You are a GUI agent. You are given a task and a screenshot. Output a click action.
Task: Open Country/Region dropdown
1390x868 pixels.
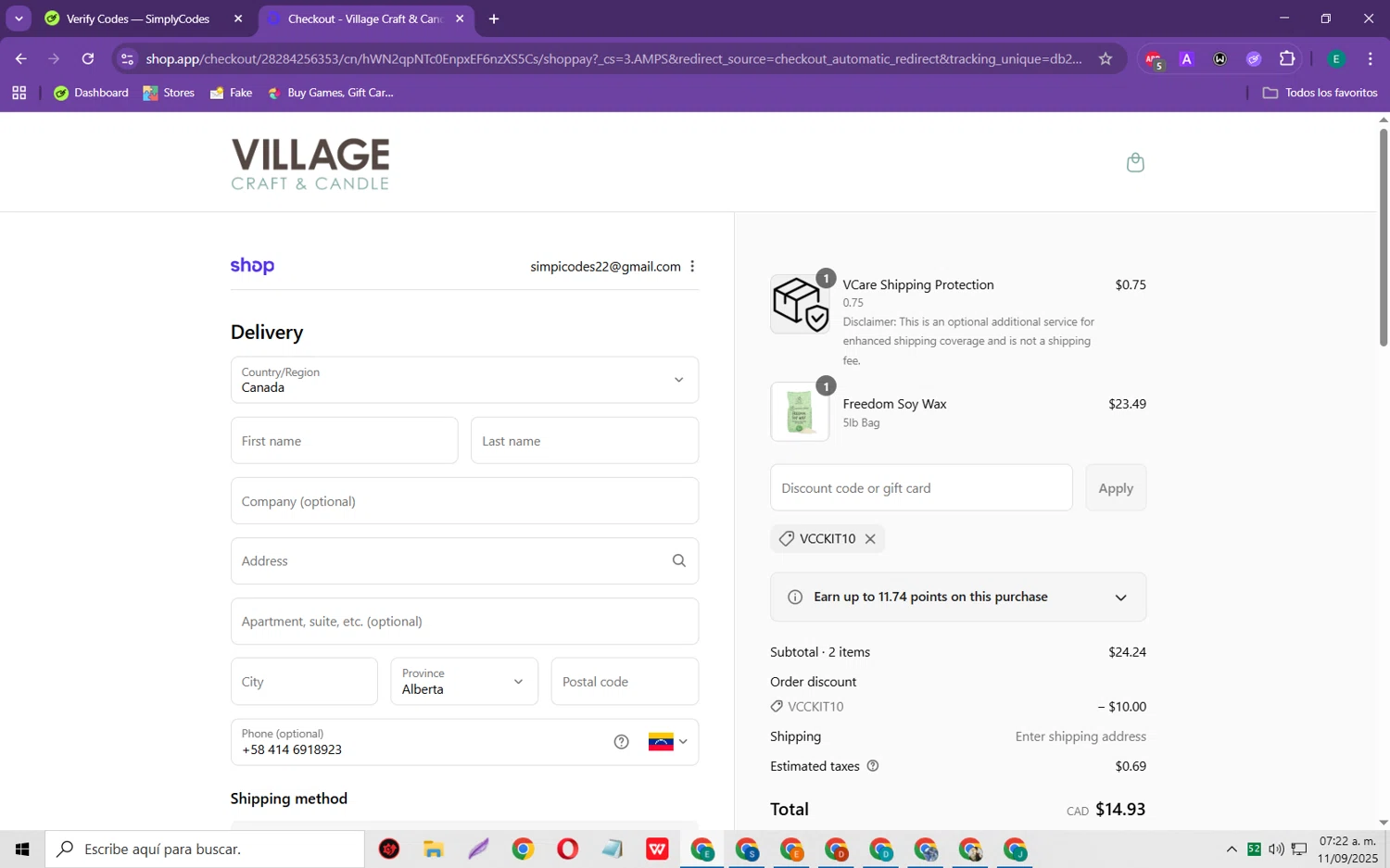pyautogui.click(x=464, y=380)
